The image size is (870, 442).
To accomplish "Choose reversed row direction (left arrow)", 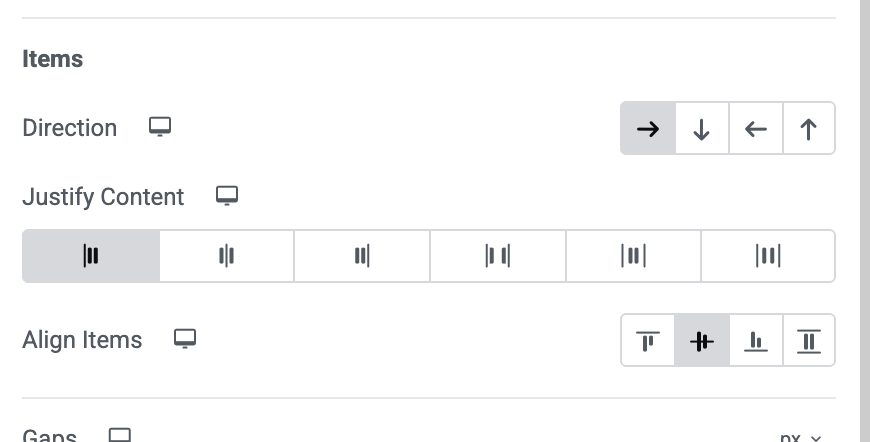I will click(x=756, y=128).
